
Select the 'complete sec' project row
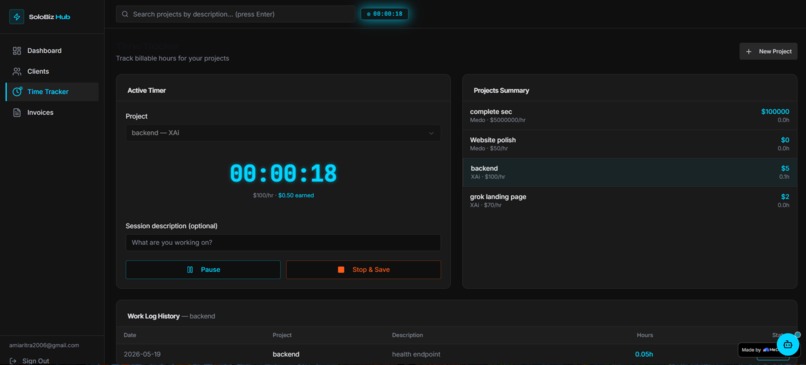point(630,116)
